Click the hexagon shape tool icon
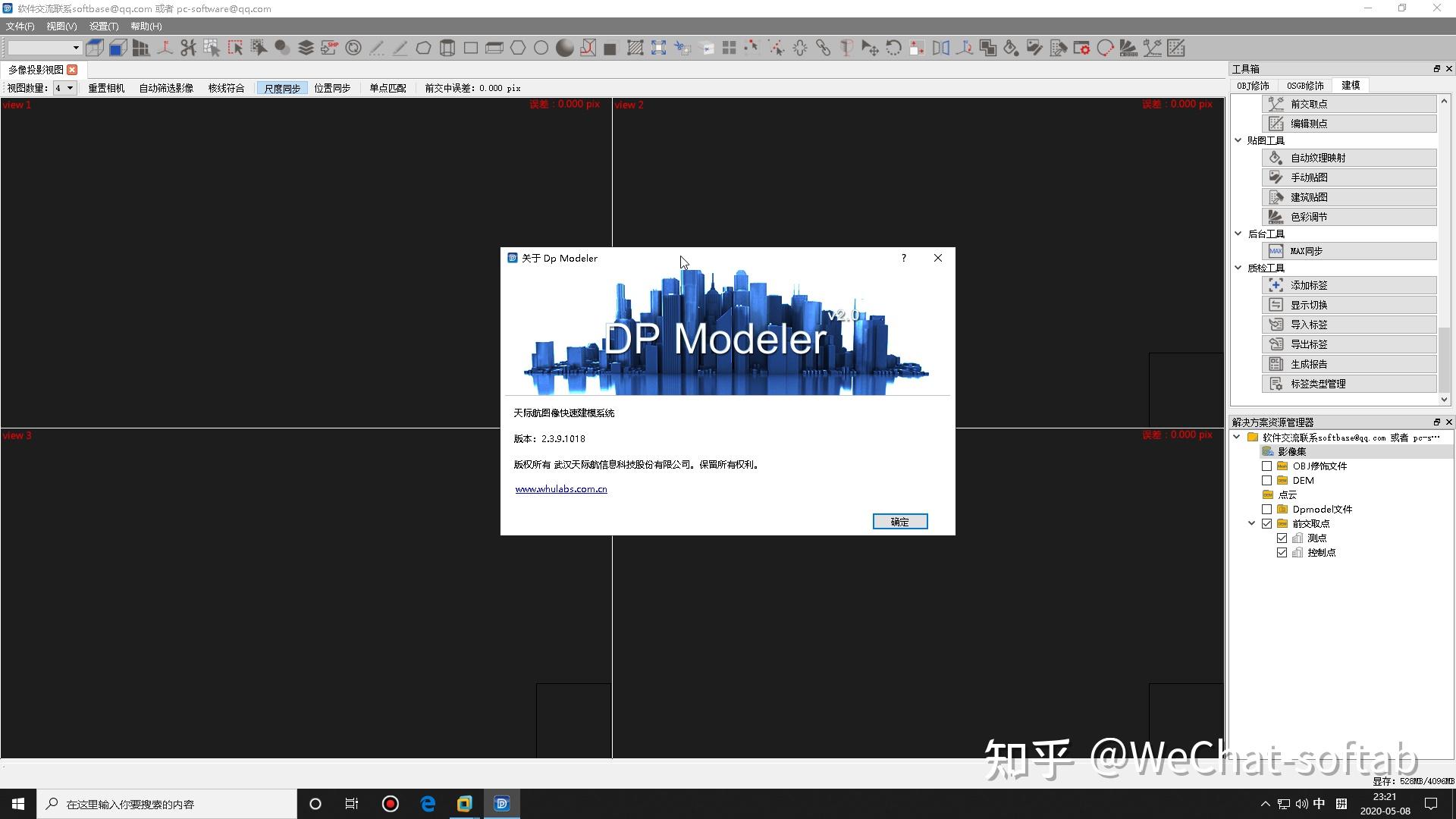Screen dimensions: 1456x819 518,48
